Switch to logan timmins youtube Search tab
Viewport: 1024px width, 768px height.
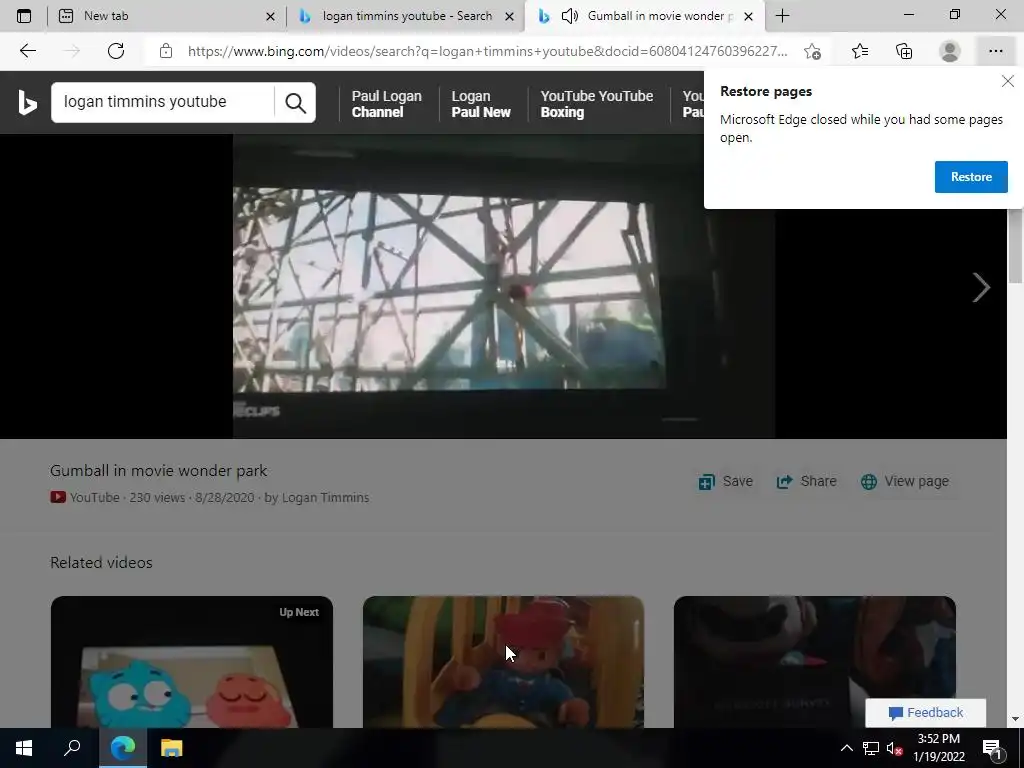pyautogui.click(x=405, y=16)
